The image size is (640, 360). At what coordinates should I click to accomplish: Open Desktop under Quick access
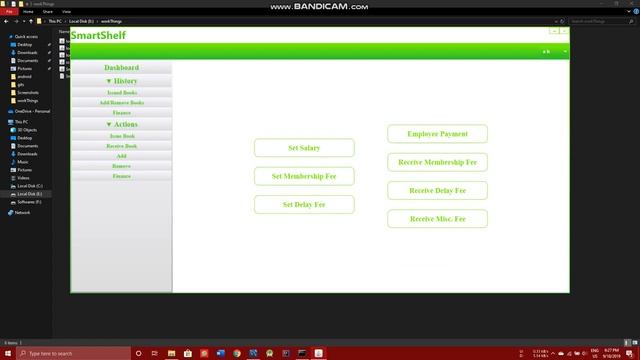(24, 44)
